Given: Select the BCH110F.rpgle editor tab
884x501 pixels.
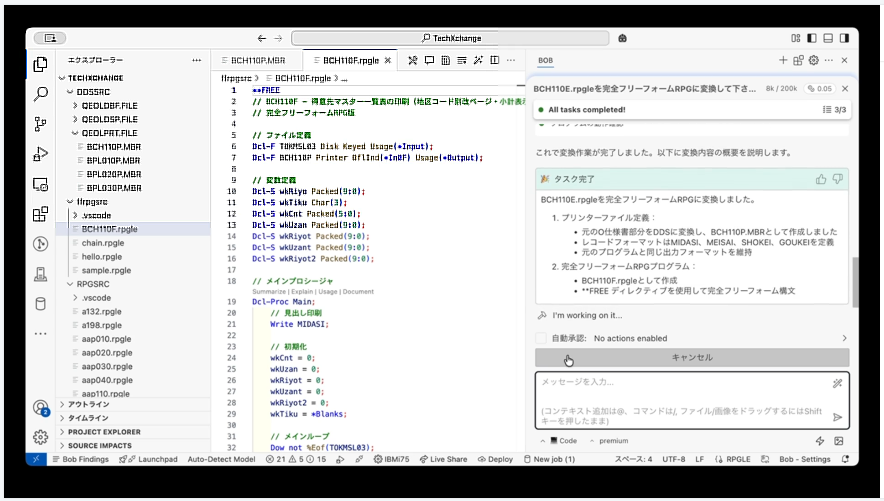Looking at the screenshot, I should coord(350,60).
